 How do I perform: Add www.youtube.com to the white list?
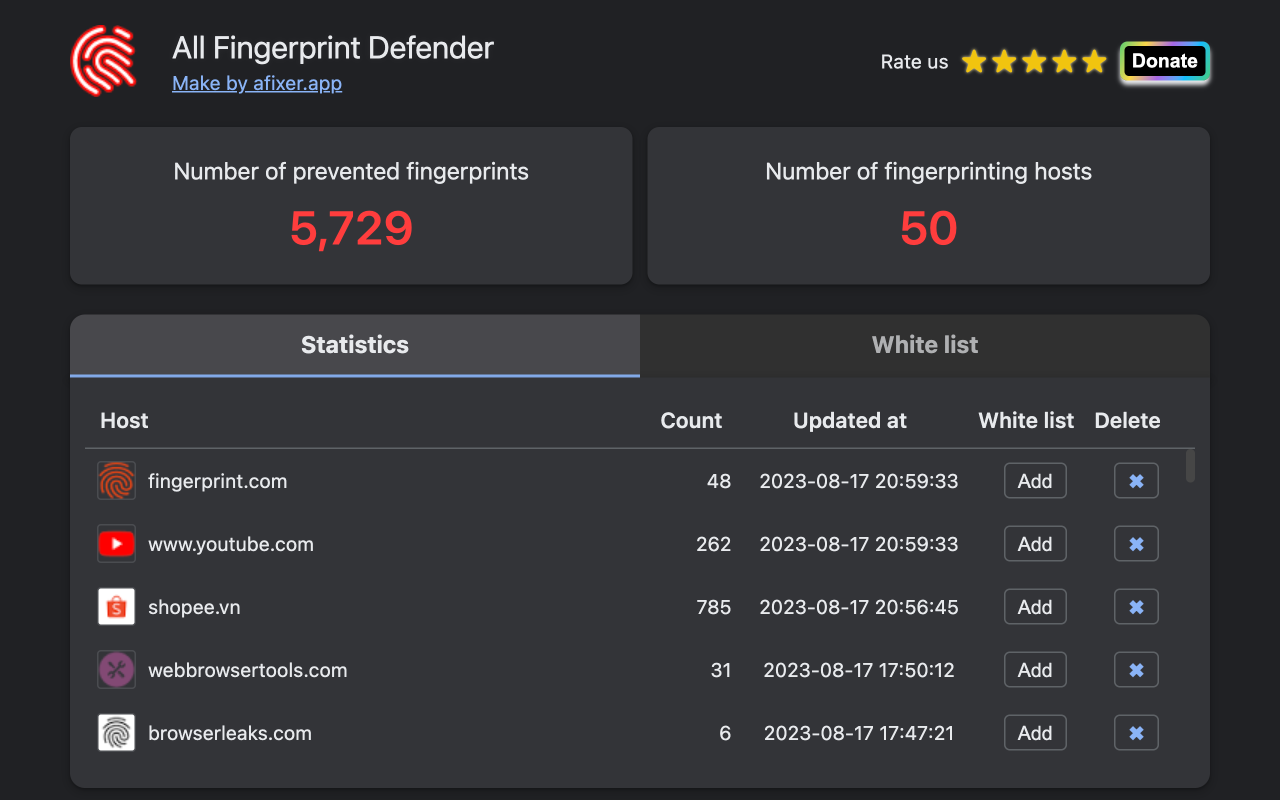pyautogui.click(x=1034, y=543)
